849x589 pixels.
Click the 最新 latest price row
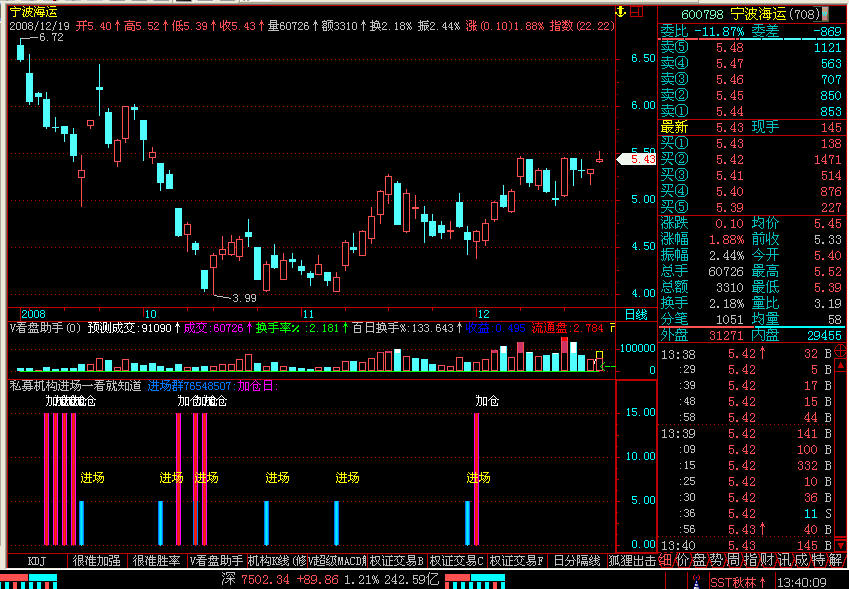point(752,128)
